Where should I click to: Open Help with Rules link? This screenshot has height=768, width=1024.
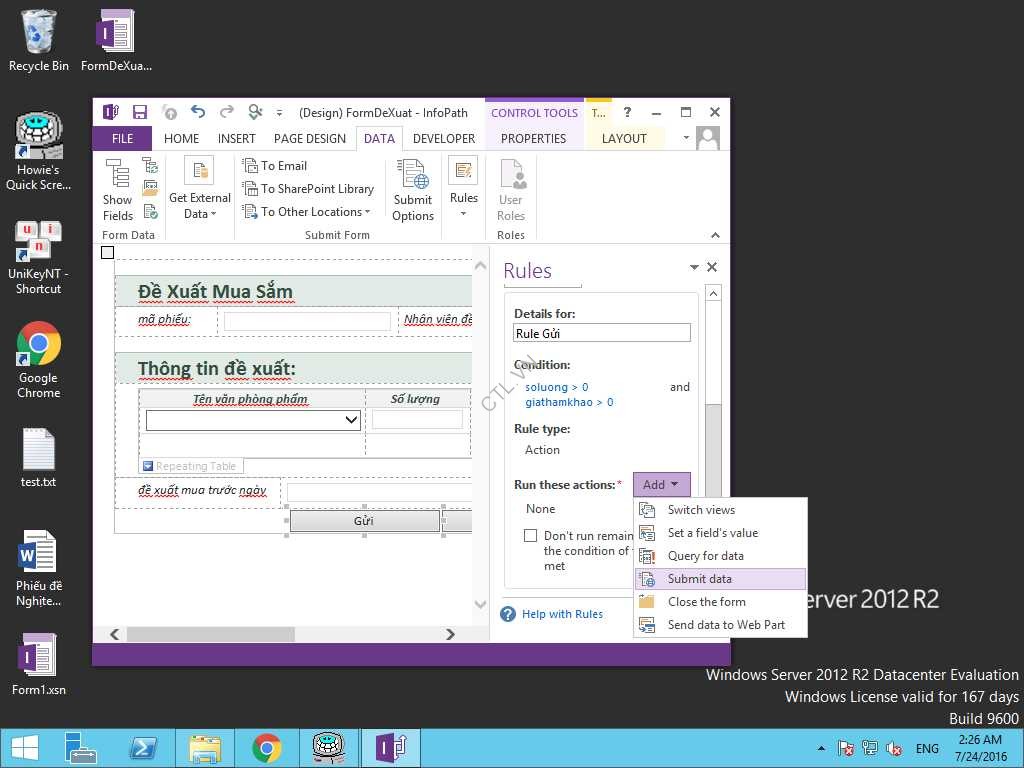coord(562,614)
